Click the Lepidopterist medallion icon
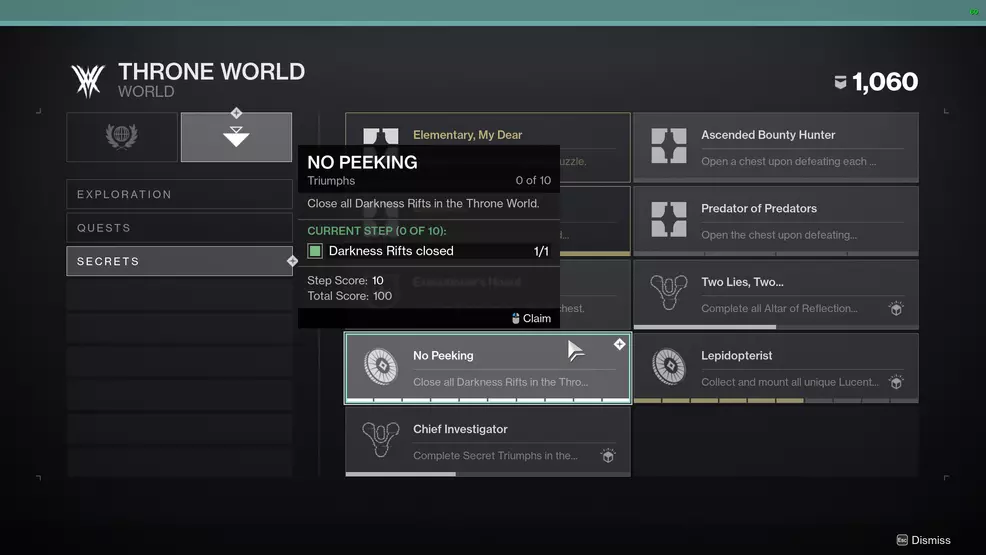The width and height of the screenshot is (986, 555). point(668,367)
